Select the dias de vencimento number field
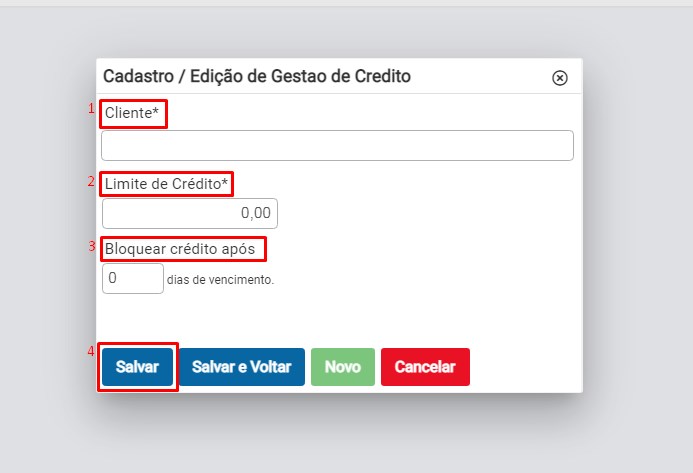Screen dimensions: 693x473 point(133,278)
